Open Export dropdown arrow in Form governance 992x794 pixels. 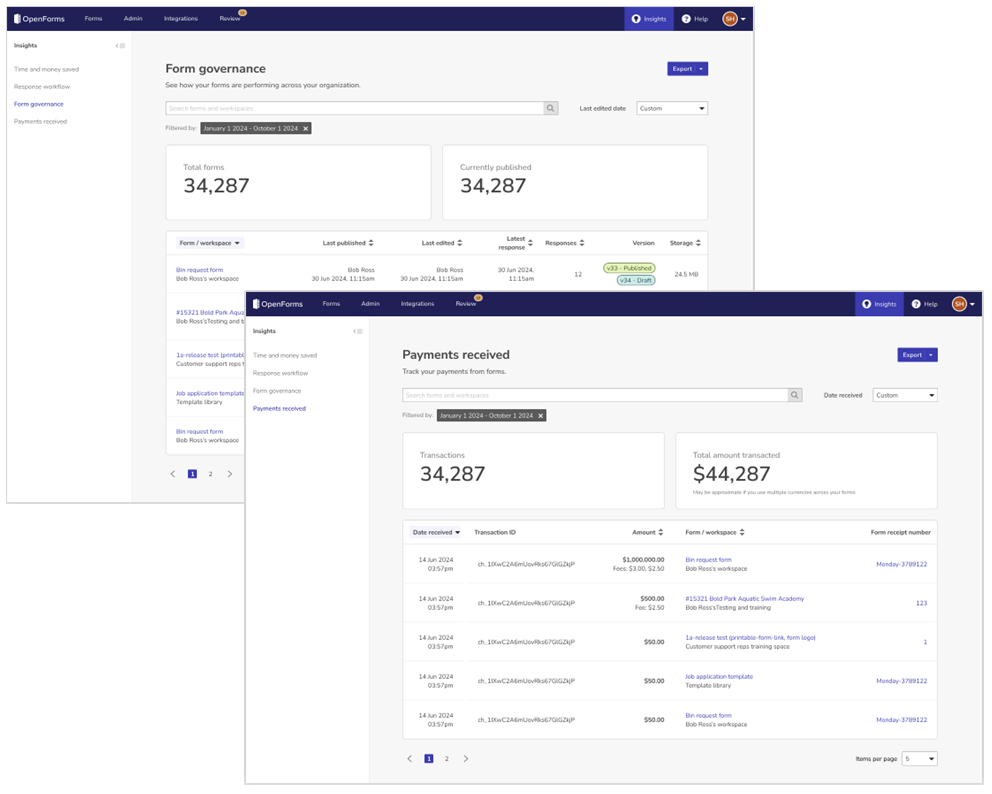[701, 69]
